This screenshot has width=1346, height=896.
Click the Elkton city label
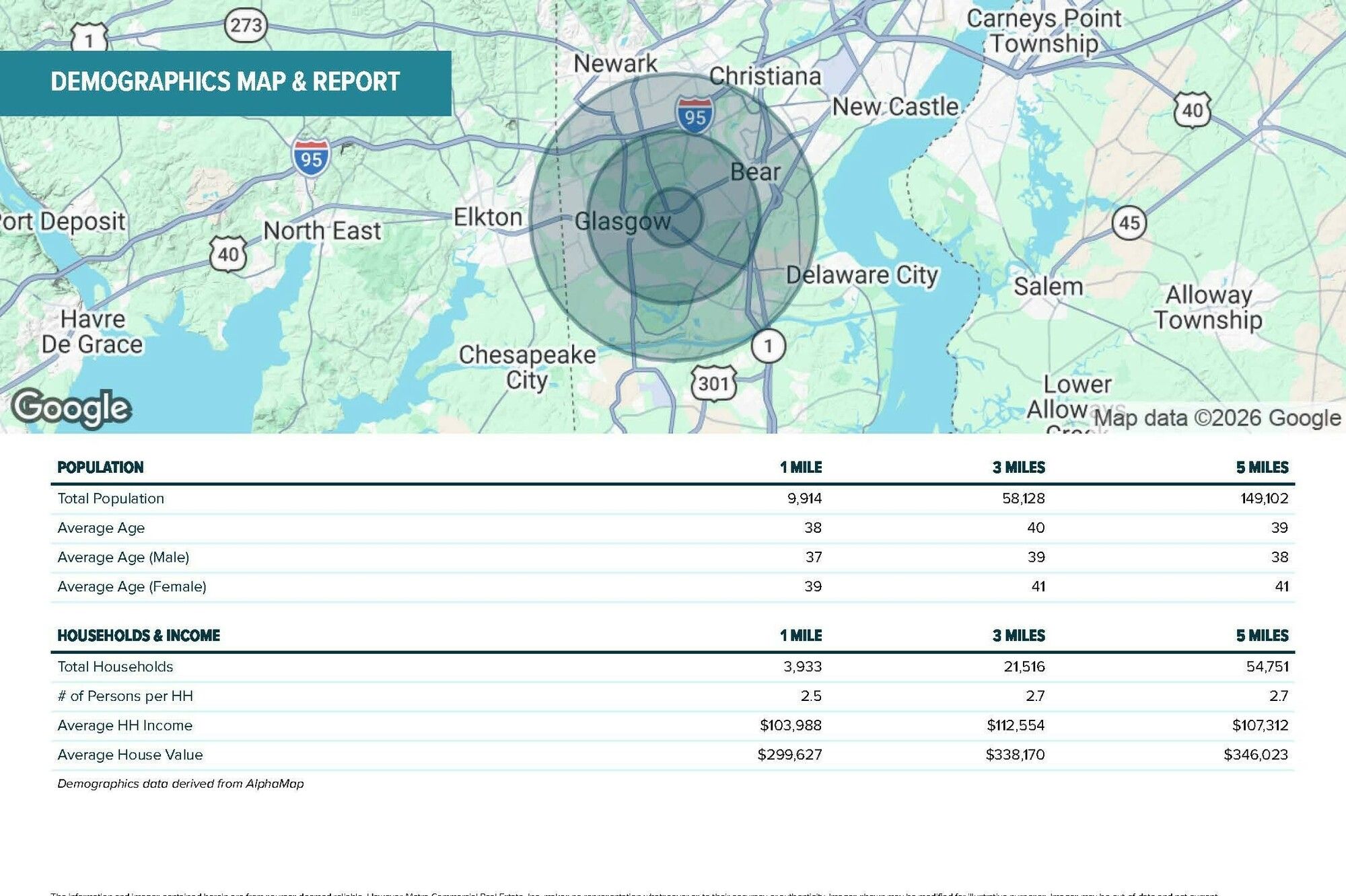(x=487, y=217)
